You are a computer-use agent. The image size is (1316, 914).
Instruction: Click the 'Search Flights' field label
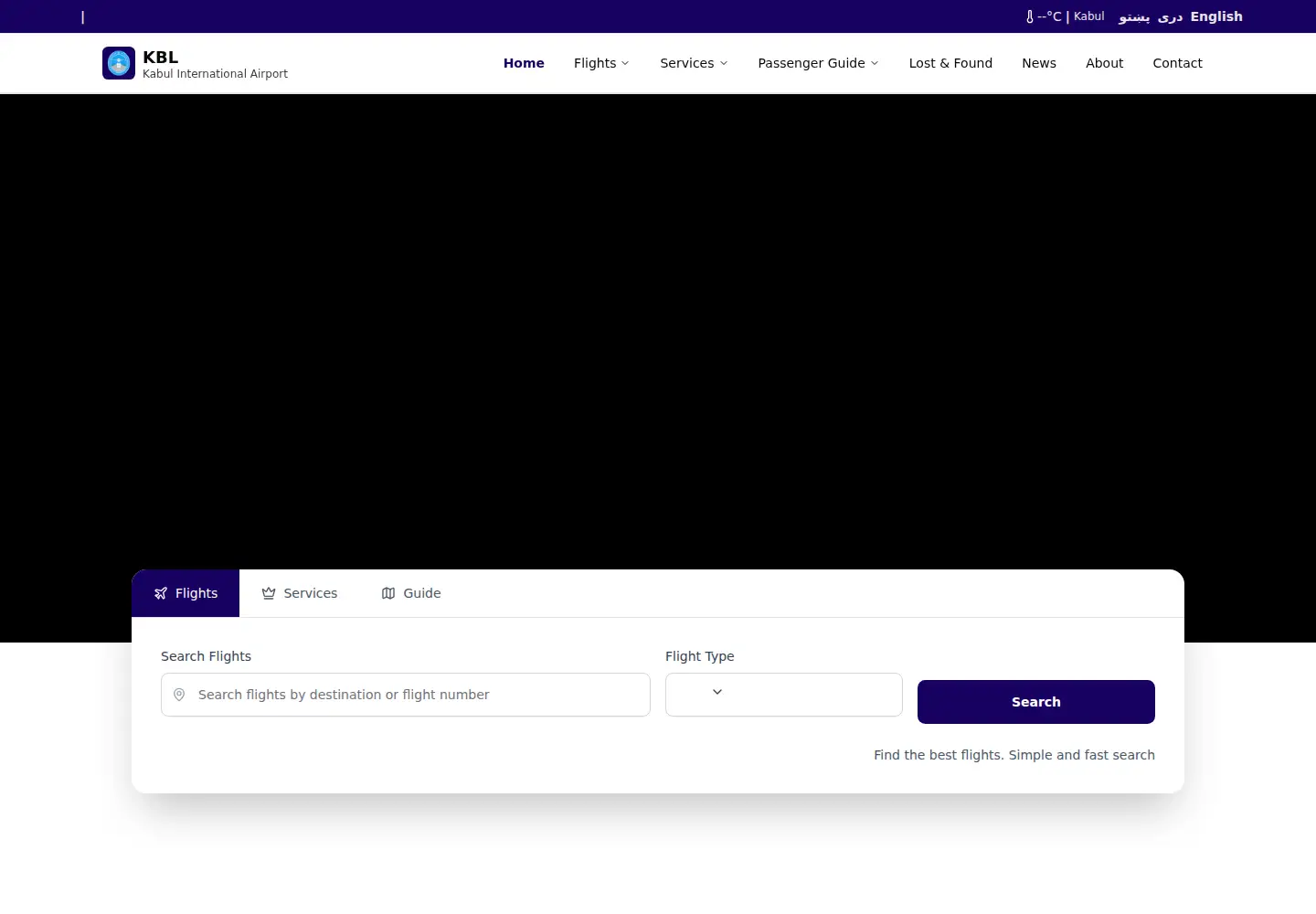tap(206, 656)
